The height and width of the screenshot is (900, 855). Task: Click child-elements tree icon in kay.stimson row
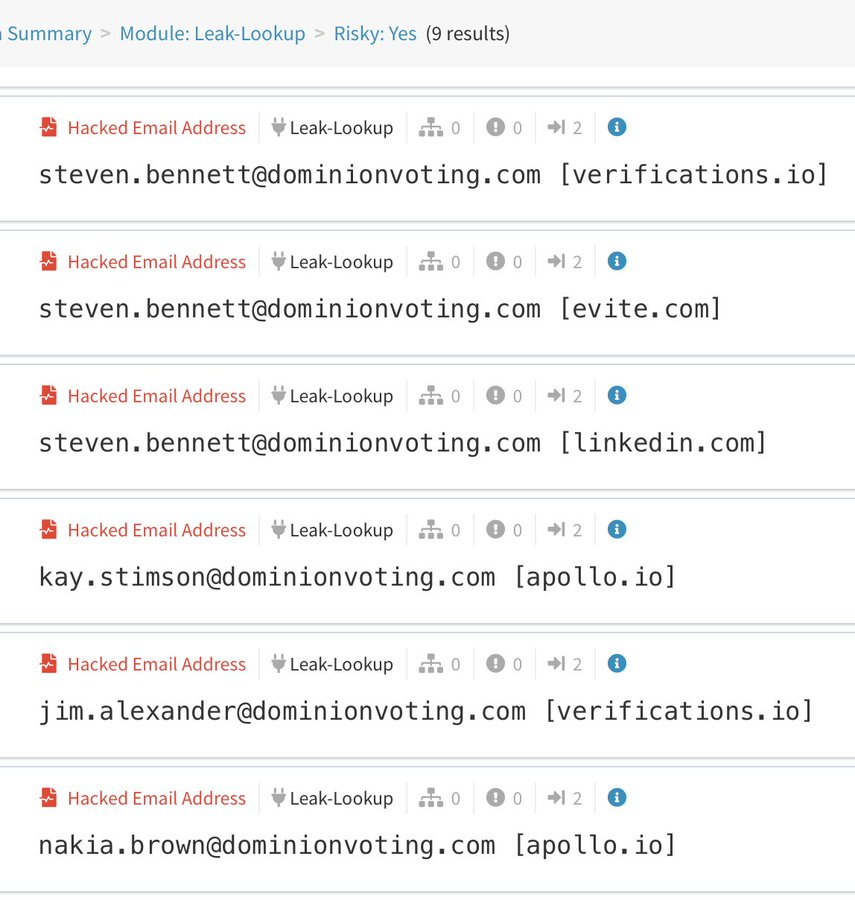431,529
